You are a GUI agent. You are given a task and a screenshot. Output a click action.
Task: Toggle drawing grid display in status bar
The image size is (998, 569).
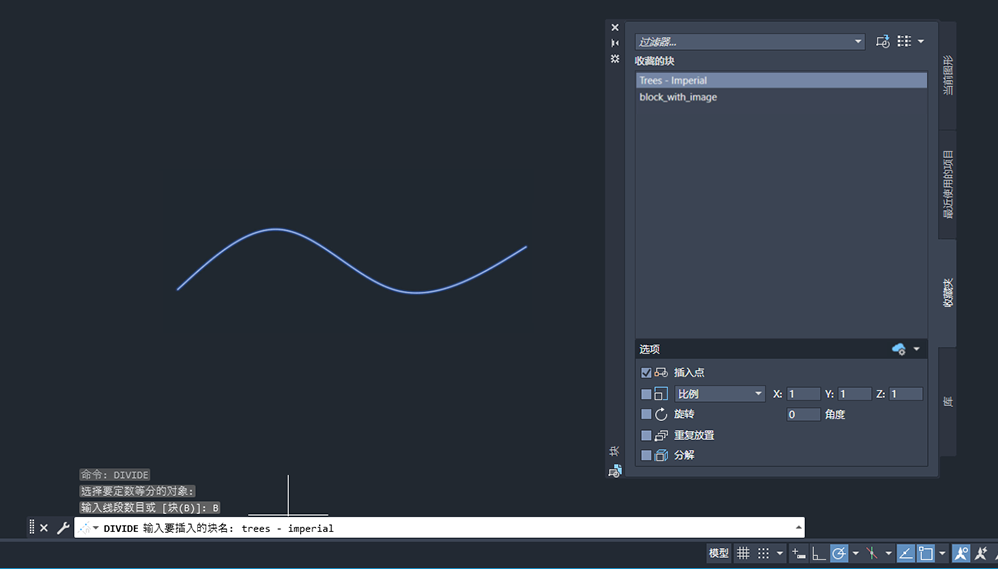[743, 553]
